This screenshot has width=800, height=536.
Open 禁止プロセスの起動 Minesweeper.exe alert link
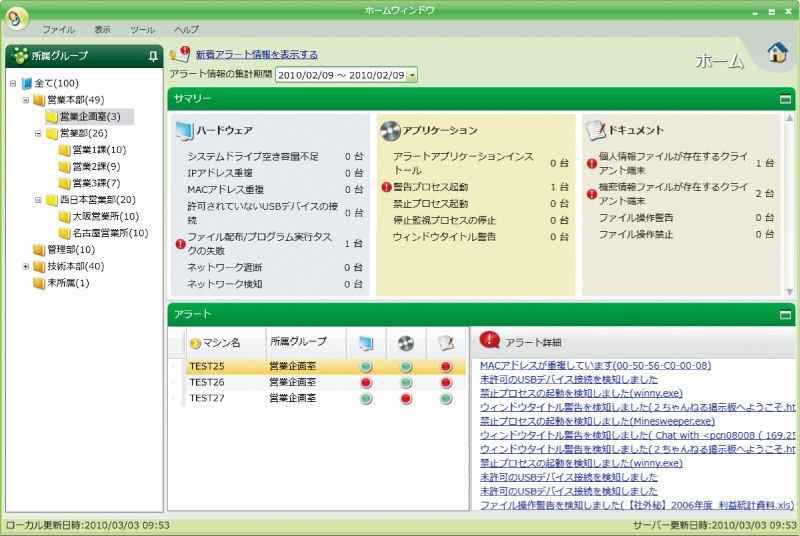[597, 421]
